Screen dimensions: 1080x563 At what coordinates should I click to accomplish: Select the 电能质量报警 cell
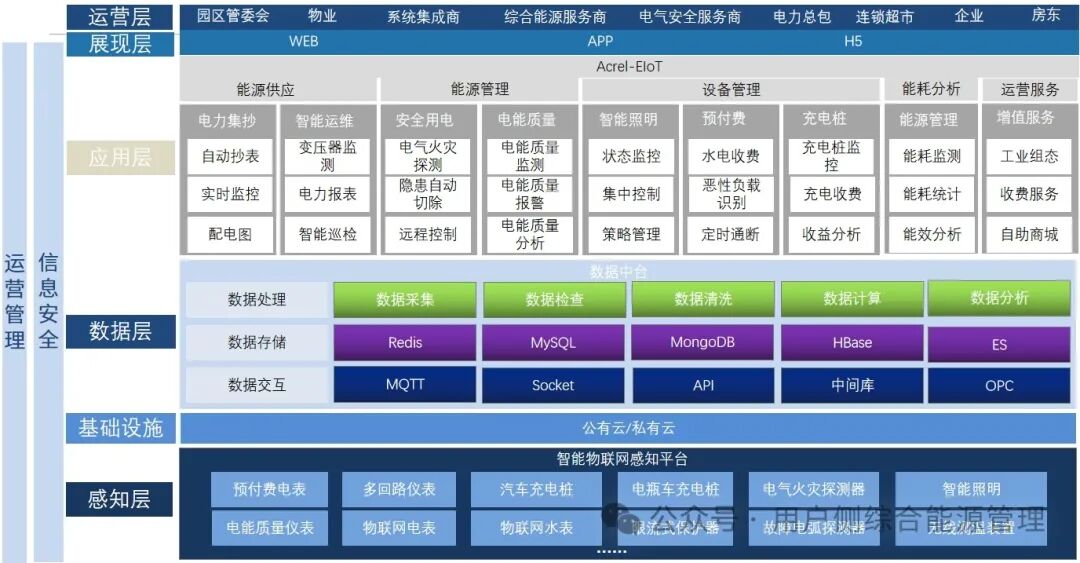530,194
